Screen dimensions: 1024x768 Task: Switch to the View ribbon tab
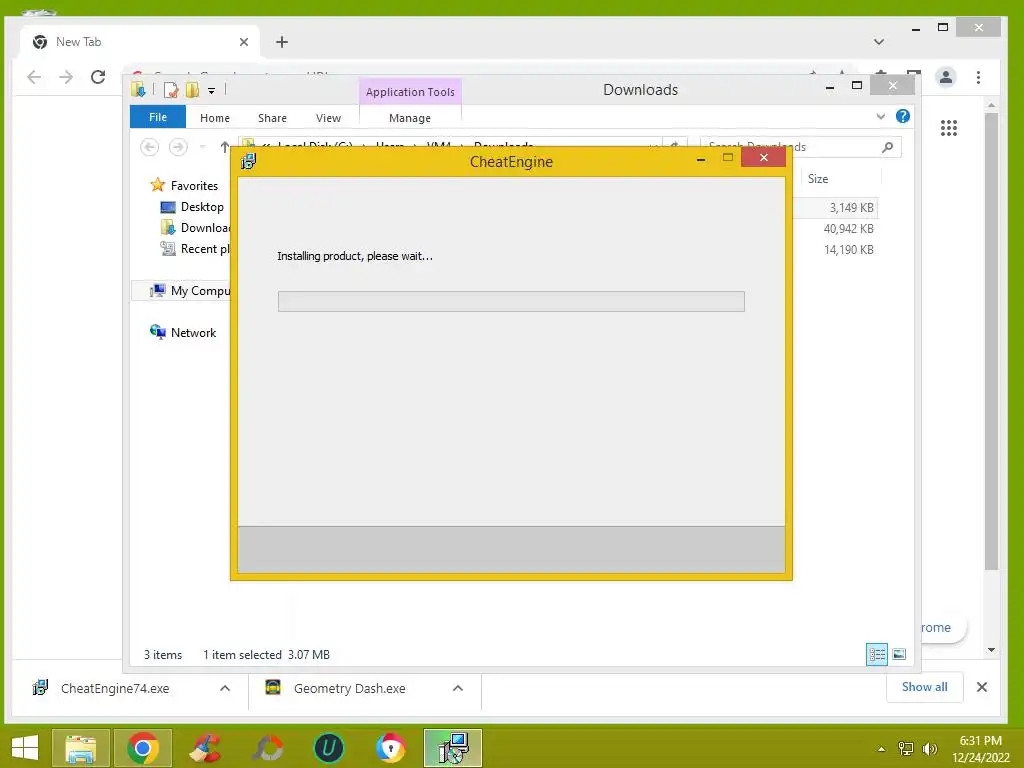click(x=328, y=118)
